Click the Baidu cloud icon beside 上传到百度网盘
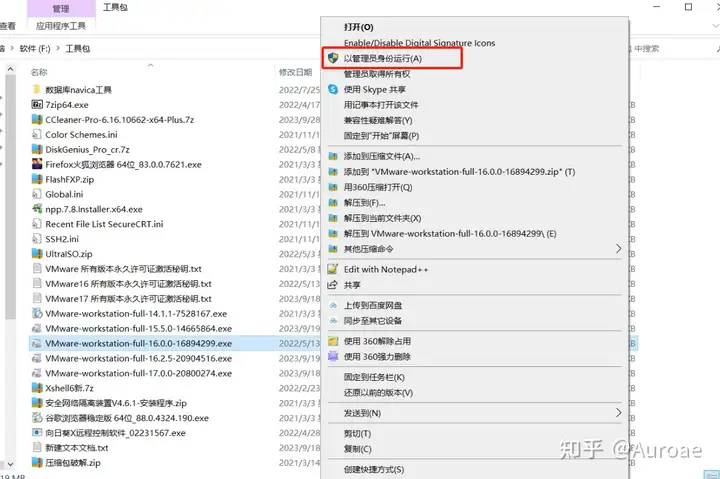The image size is (720, 479). pyautogui.click(x=333, y=305)
